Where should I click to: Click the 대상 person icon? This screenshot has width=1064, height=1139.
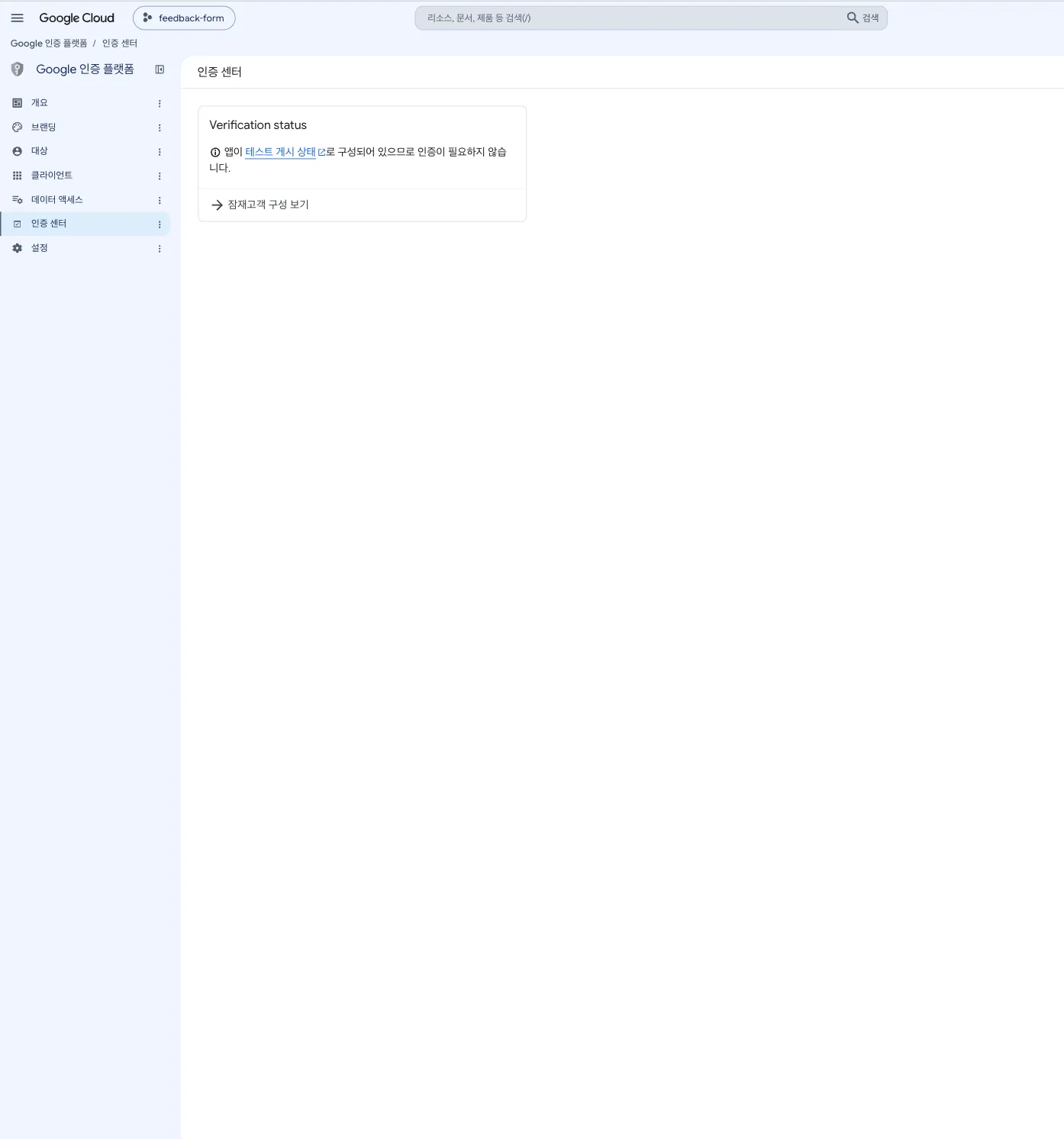coord(18,151)
